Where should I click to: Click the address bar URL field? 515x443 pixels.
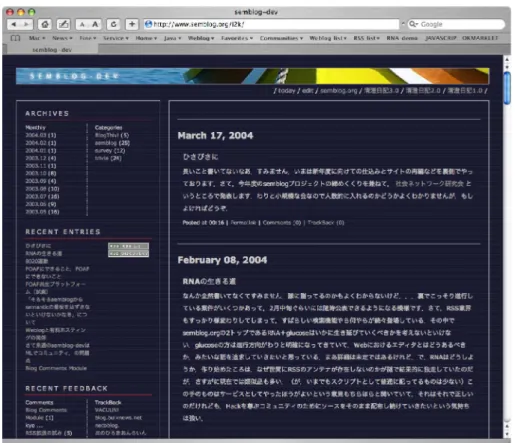click(x=272, y=24)
